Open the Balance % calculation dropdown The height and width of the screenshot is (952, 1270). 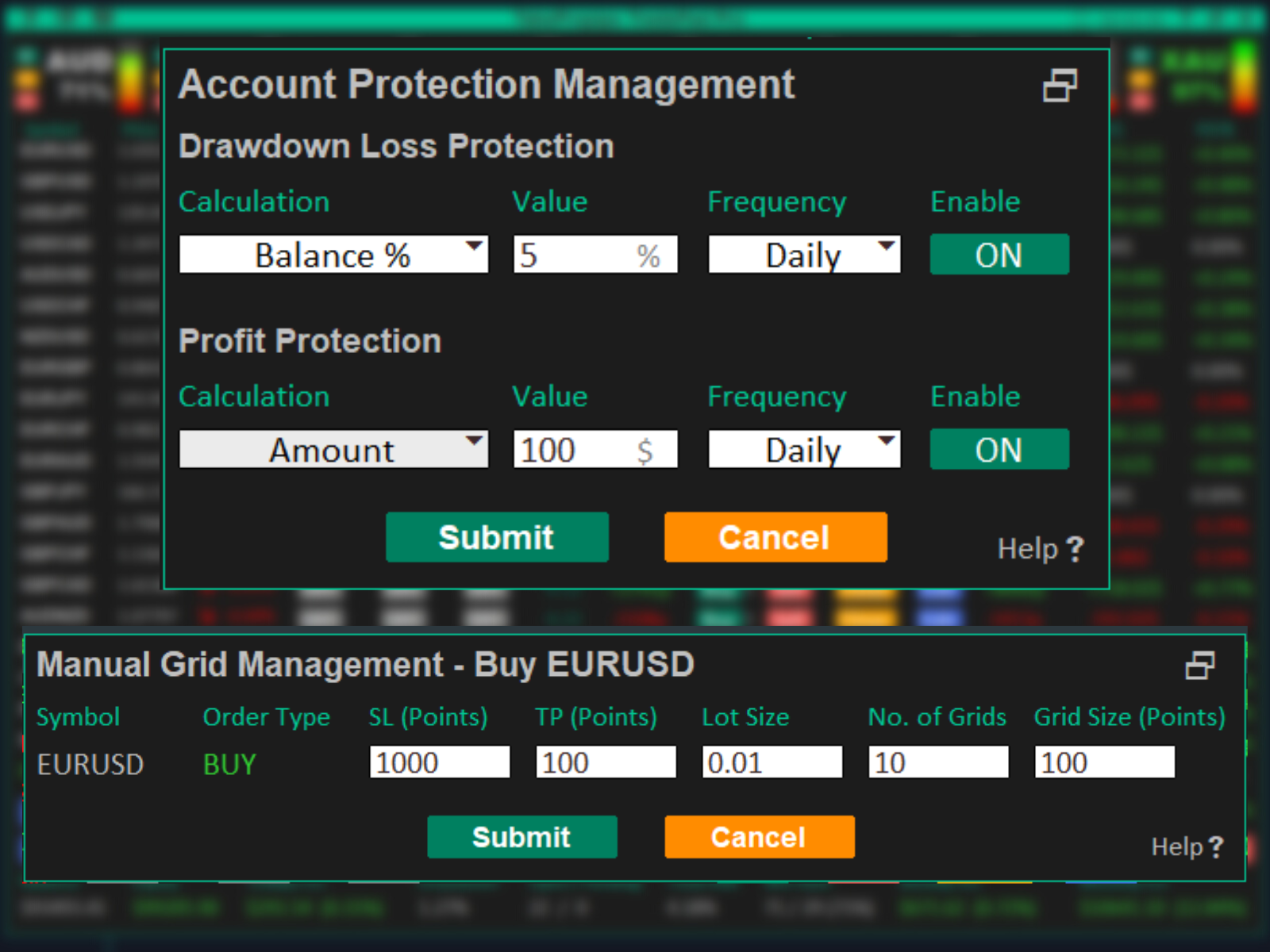333,255
